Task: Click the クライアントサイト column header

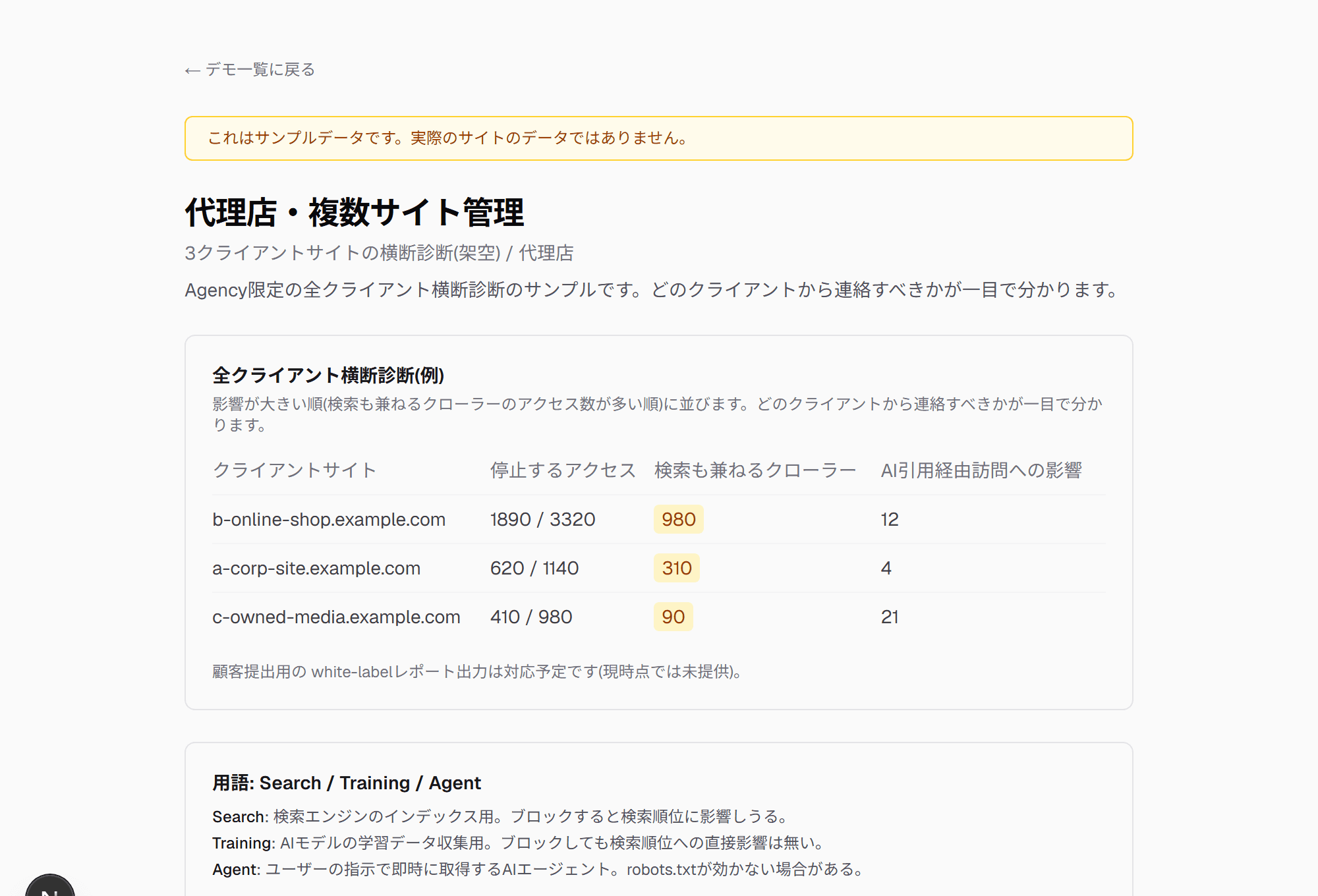Action: click(x=295, y=470)
